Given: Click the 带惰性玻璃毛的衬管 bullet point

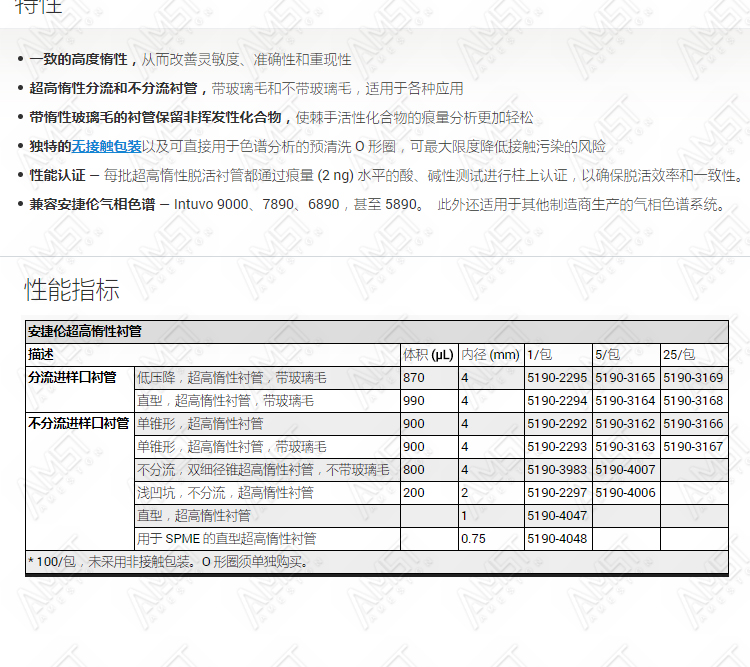Looking at the screenshot, I should (x=281, y=118).
